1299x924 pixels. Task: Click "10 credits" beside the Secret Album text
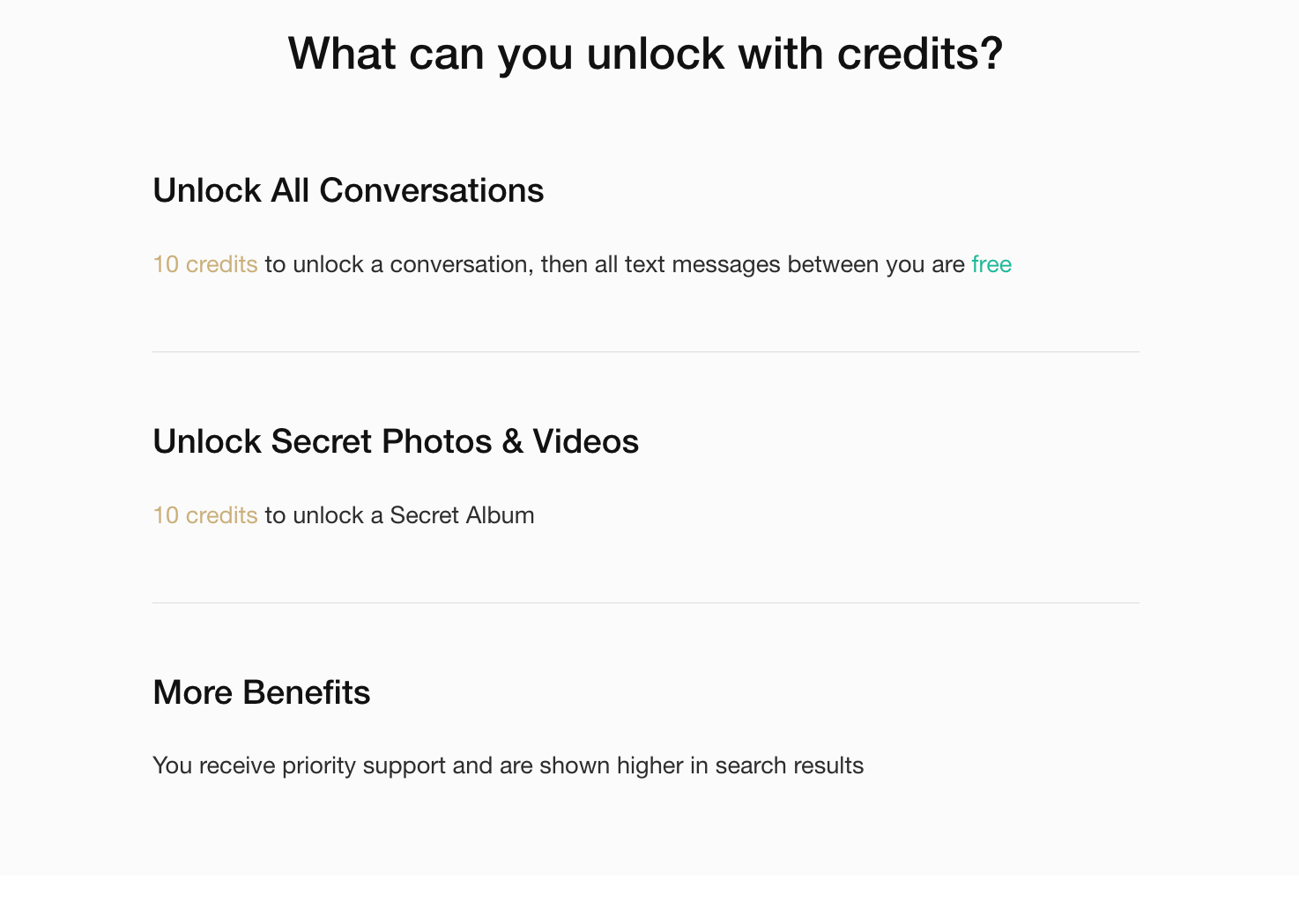[x=205, y=515]
